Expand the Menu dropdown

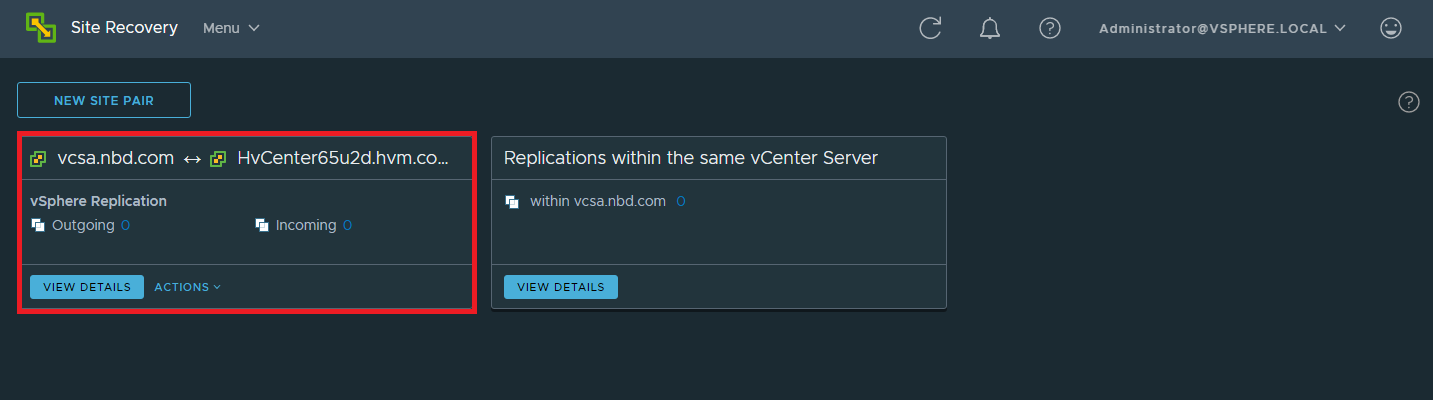231,28
